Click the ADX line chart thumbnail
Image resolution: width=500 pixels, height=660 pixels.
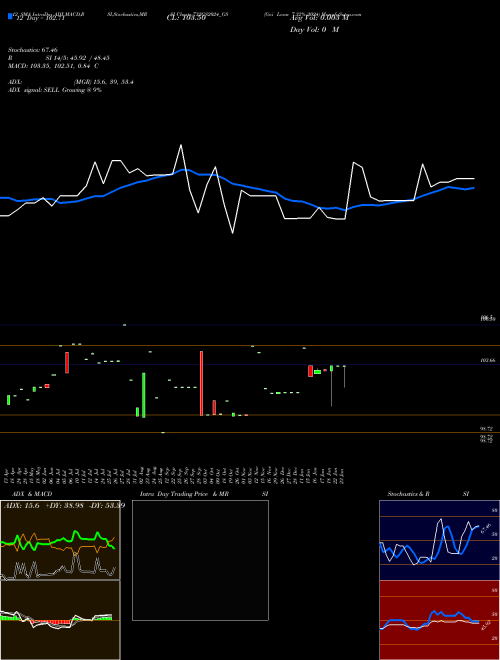[x=60, y=540]
